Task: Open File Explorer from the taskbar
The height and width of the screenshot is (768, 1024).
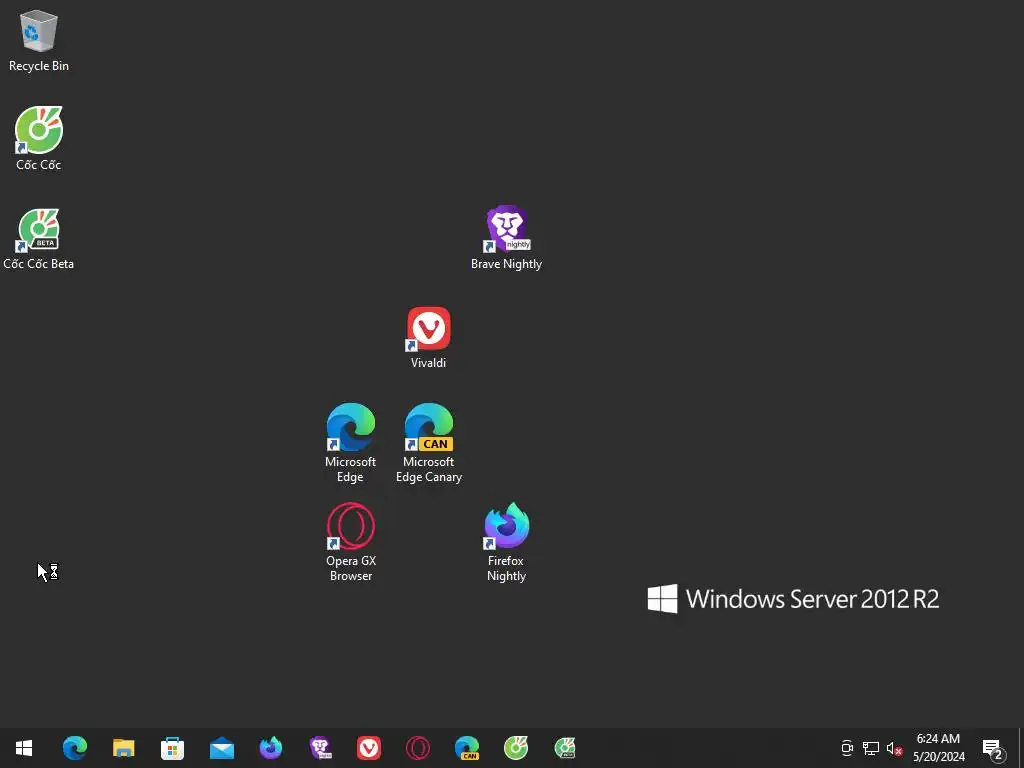Action: (123, 748)
